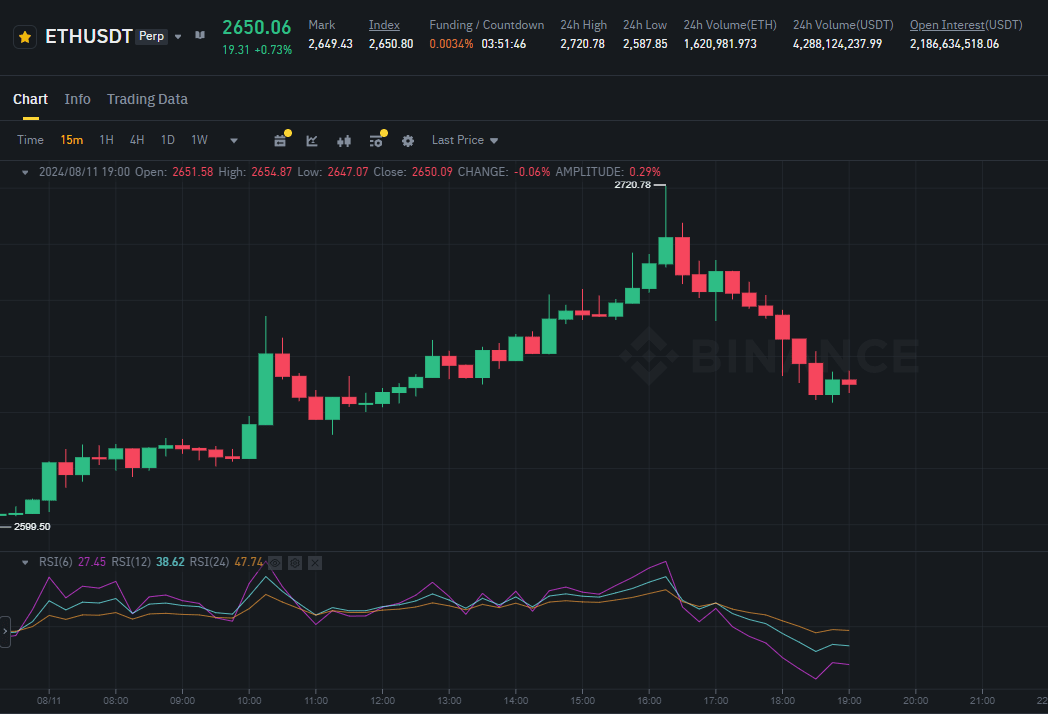Expand the left side panel arrow
This screenshot has height=714, width=1048.
tap(5, 632)
